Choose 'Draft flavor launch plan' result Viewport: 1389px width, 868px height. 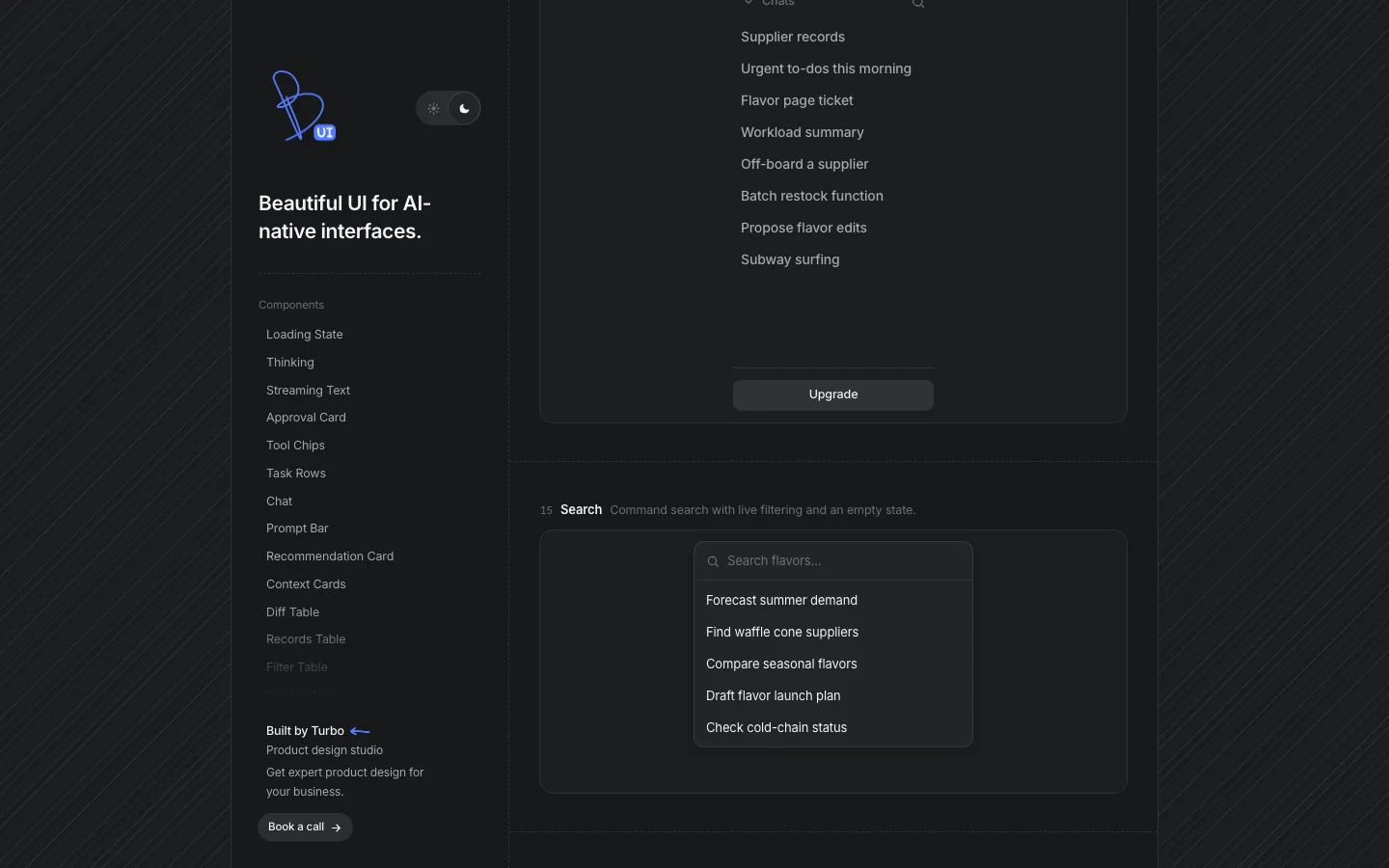(x=833, y=695)
